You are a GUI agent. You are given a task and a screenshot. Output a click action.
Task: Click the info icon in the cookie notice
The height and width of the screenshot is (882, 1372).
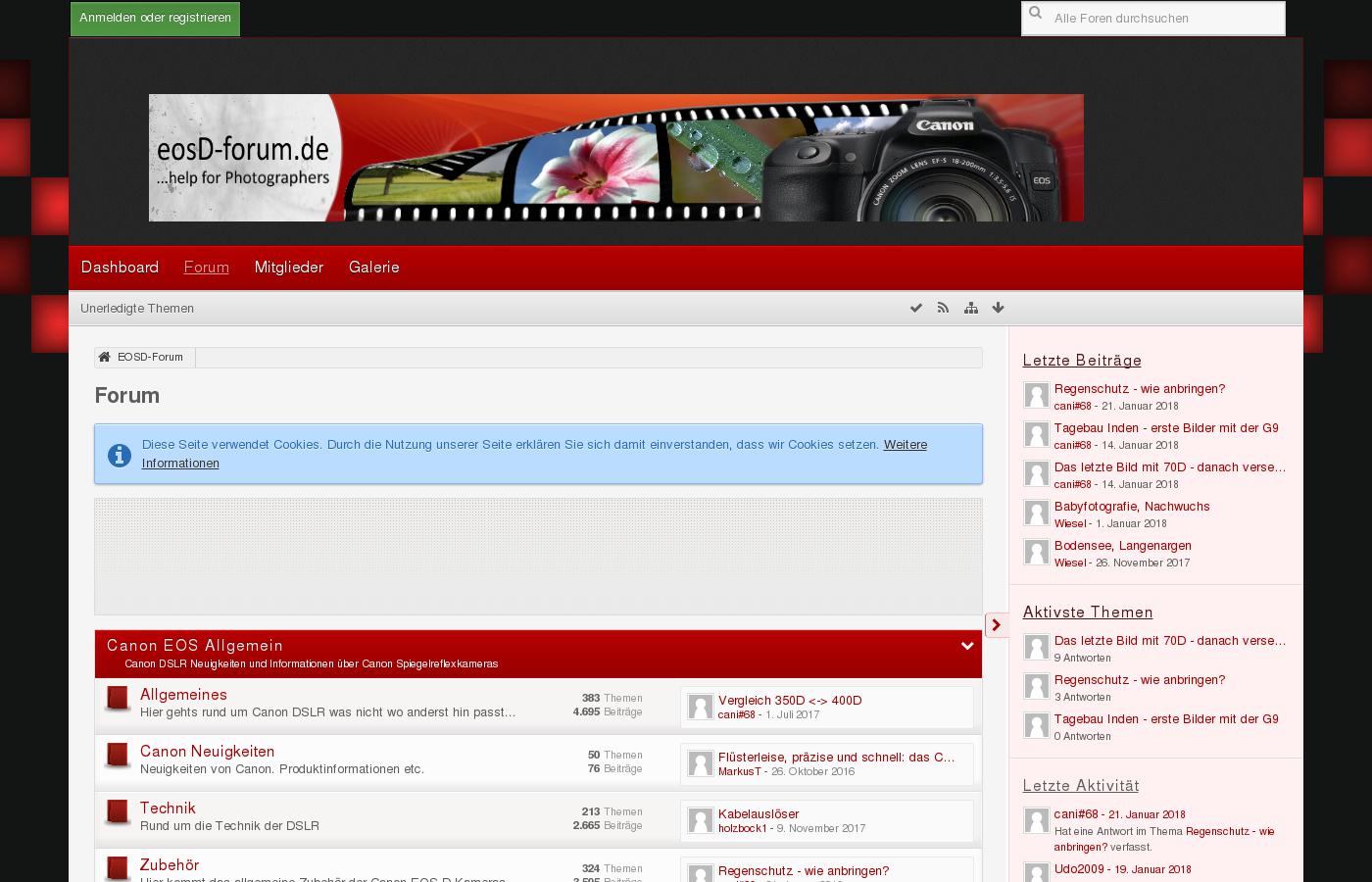click(x=120, y=455)
